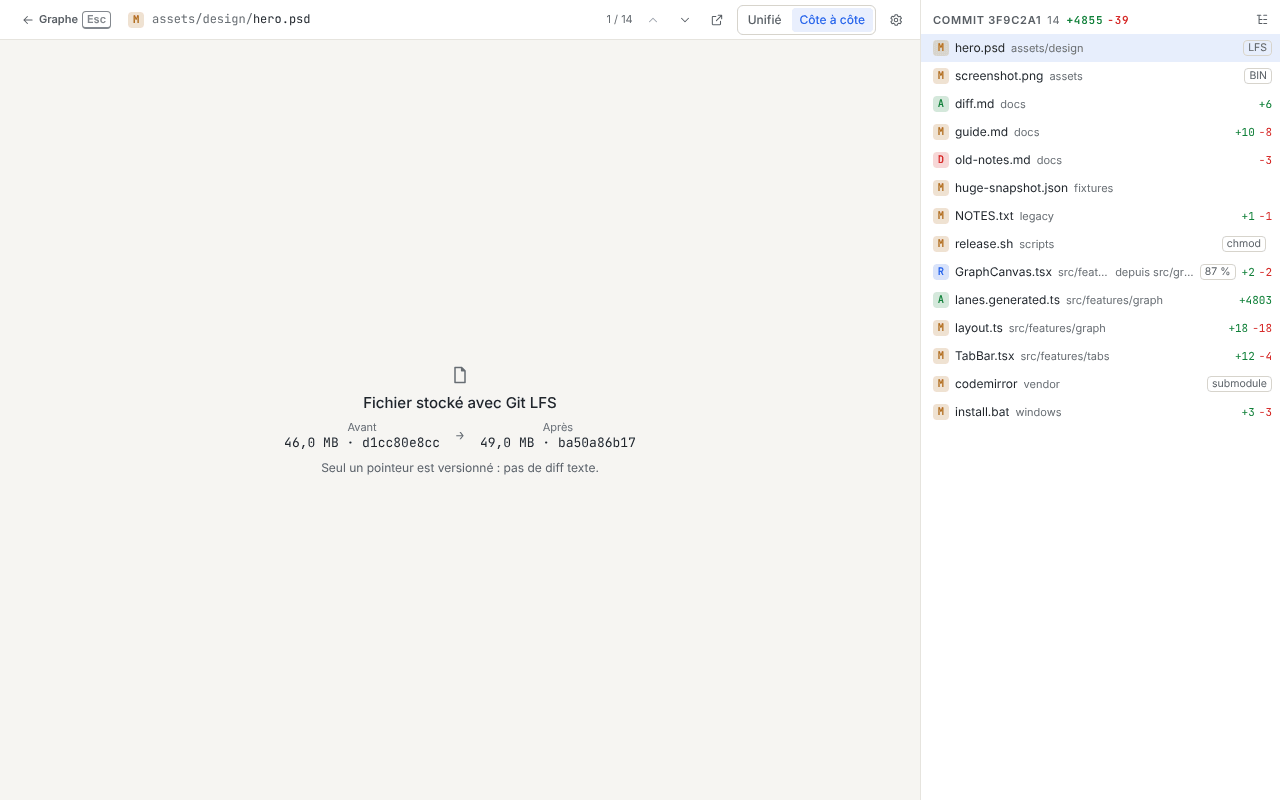Open file externally with arrow-box icon
This screenshot has width=1280, height=800.
[x=717, y=20]
